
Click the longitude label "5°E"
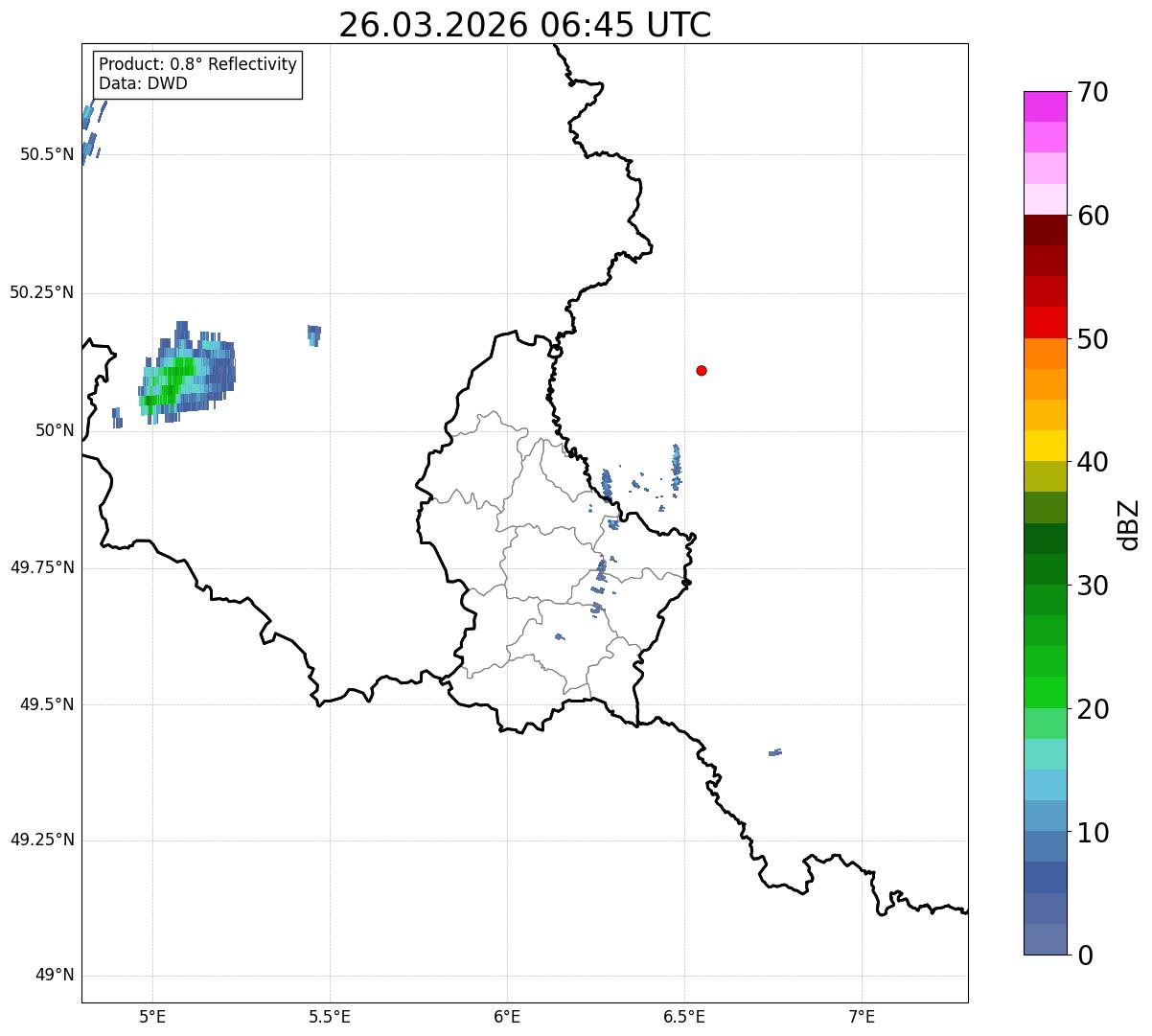pos(152,1017)
